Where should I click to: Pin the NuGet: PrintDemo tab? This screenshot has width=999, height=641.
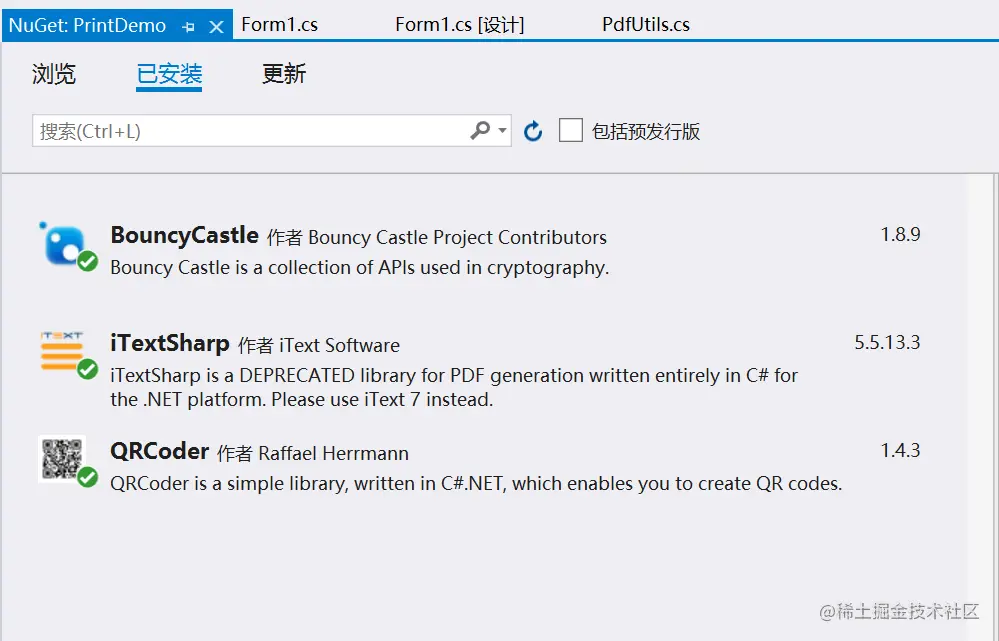tap(189, 27)
